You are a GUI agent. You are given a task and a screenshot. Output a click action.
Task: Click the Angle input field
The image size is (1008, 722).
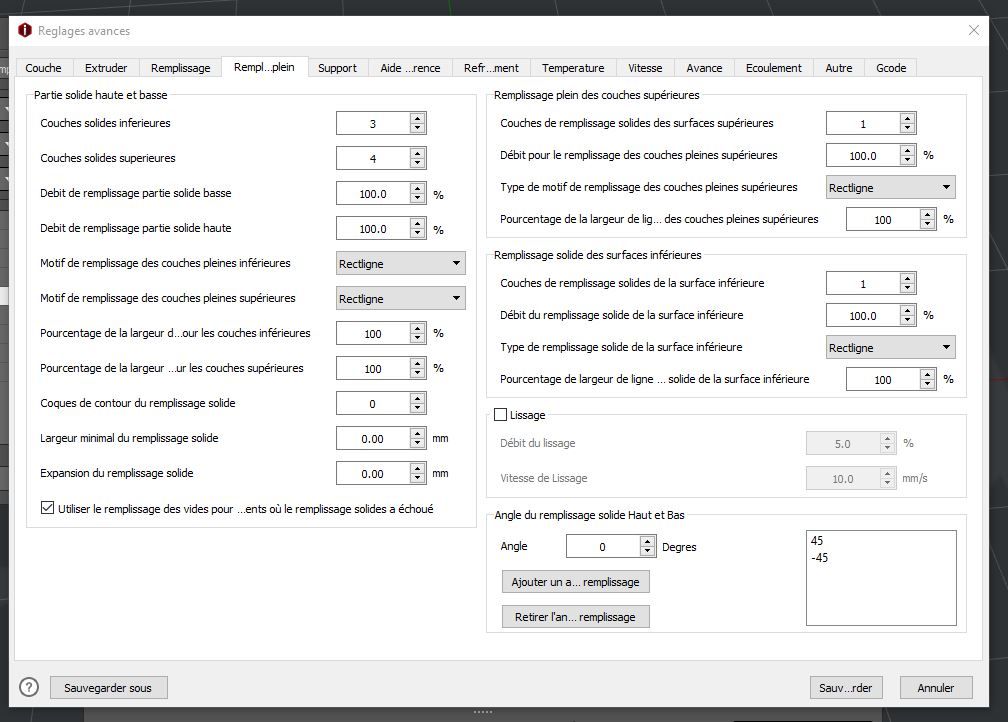tap(603, 546)
